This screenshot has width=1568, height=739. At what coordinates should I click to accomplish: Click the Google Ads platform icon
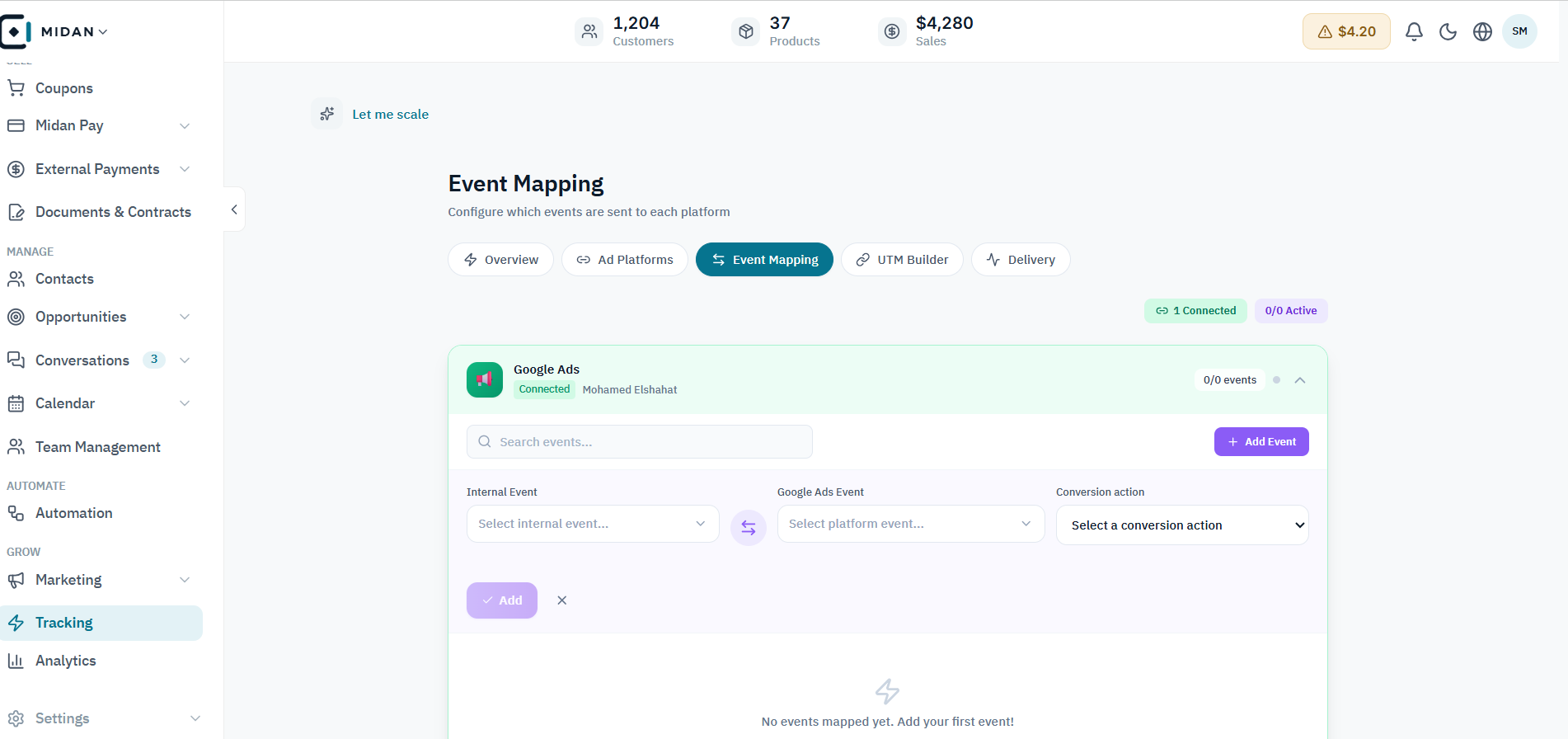[x=485, y=379]
